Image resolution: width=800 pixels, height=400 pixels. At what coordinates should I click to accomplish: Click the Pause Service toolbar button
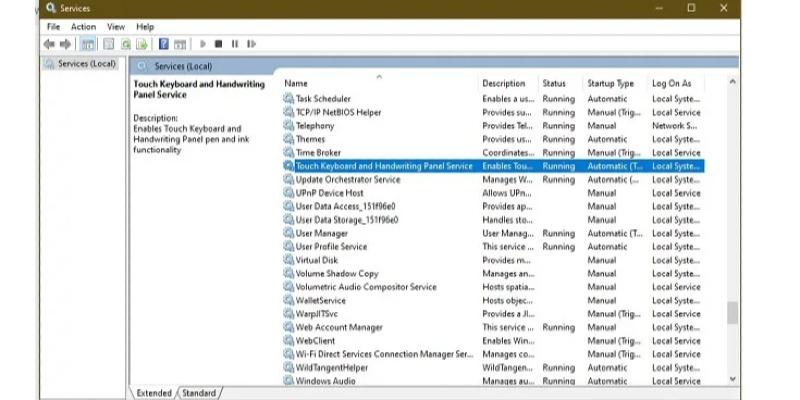(235, 44)
